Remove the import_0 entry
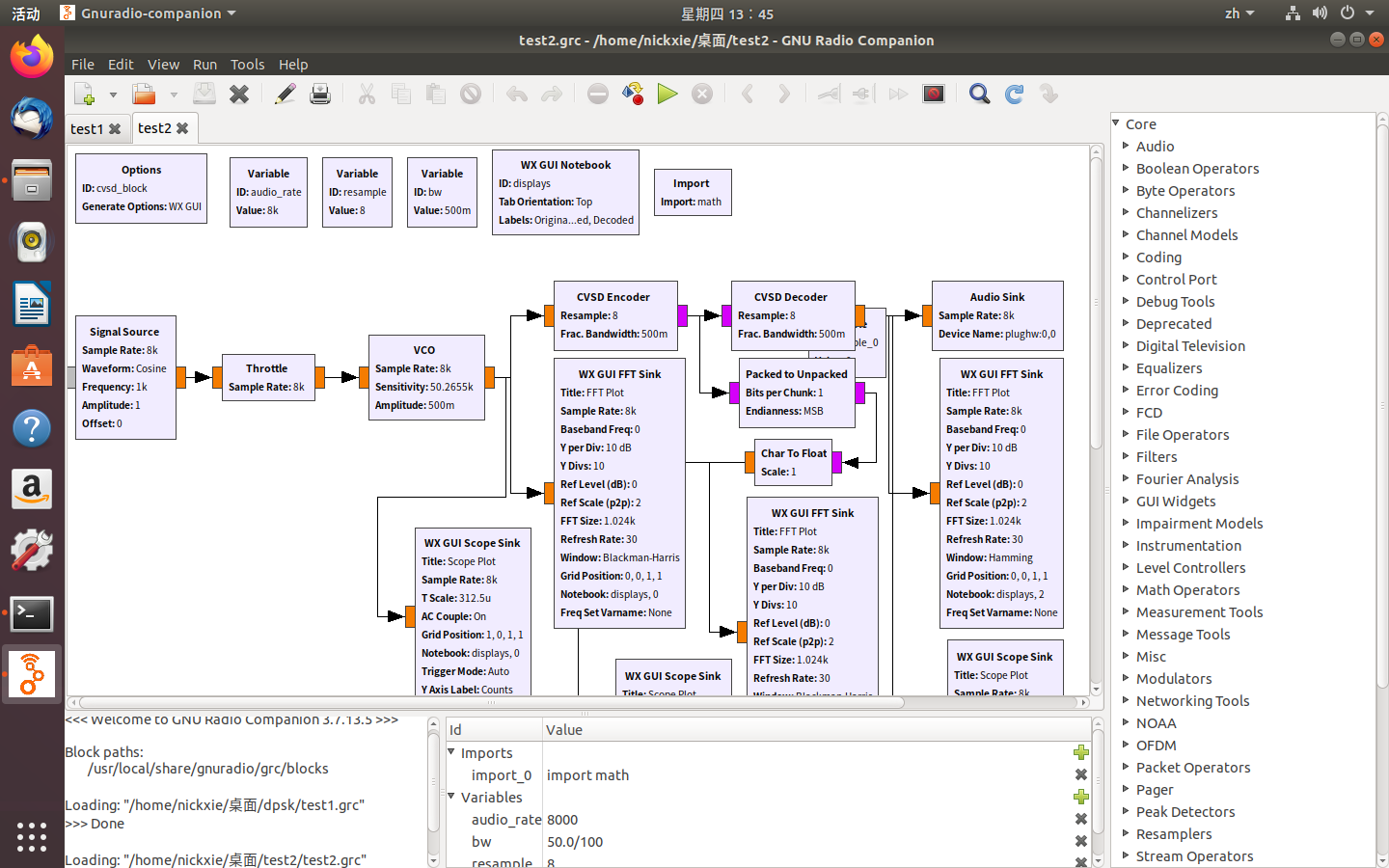Screen dimensions: 1389x868 (x=1081, y=774)
